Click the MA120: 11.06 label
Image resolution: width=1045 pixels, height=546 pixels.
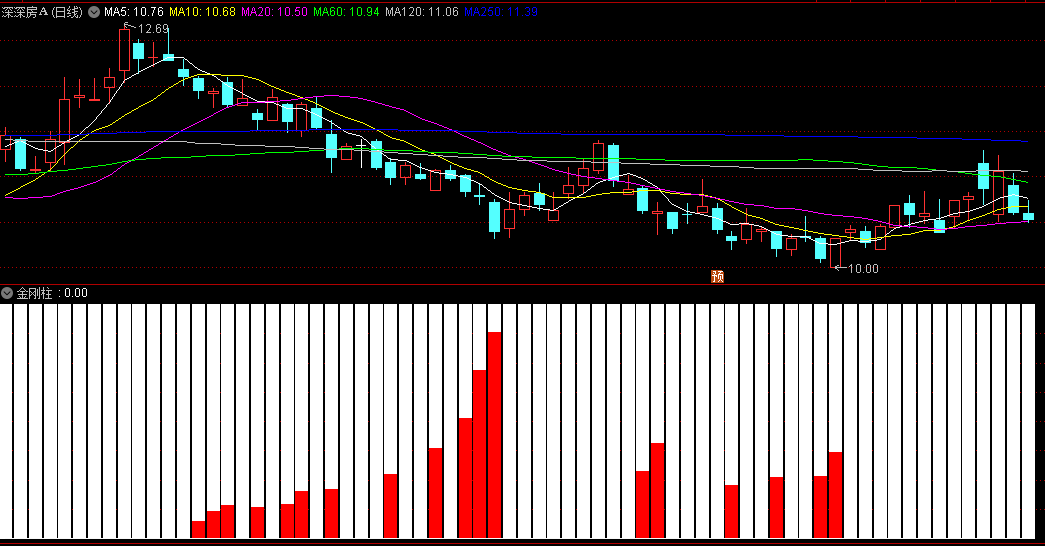point(422,12)
